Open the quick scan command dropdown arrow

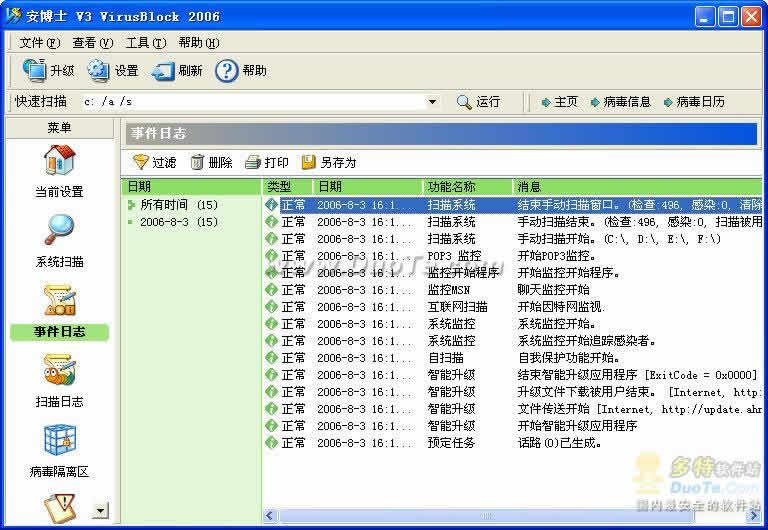[x=432, y=102]
